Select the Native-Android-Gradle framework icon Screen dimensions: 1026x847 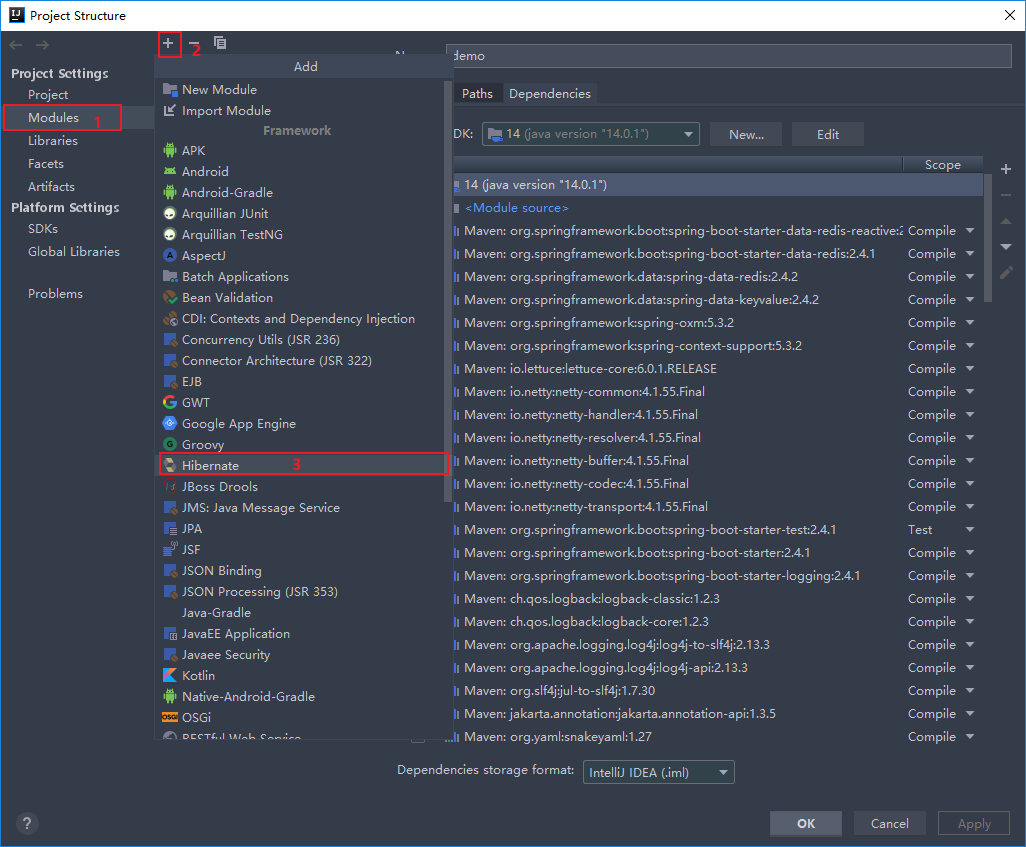(x=170, y=696)
